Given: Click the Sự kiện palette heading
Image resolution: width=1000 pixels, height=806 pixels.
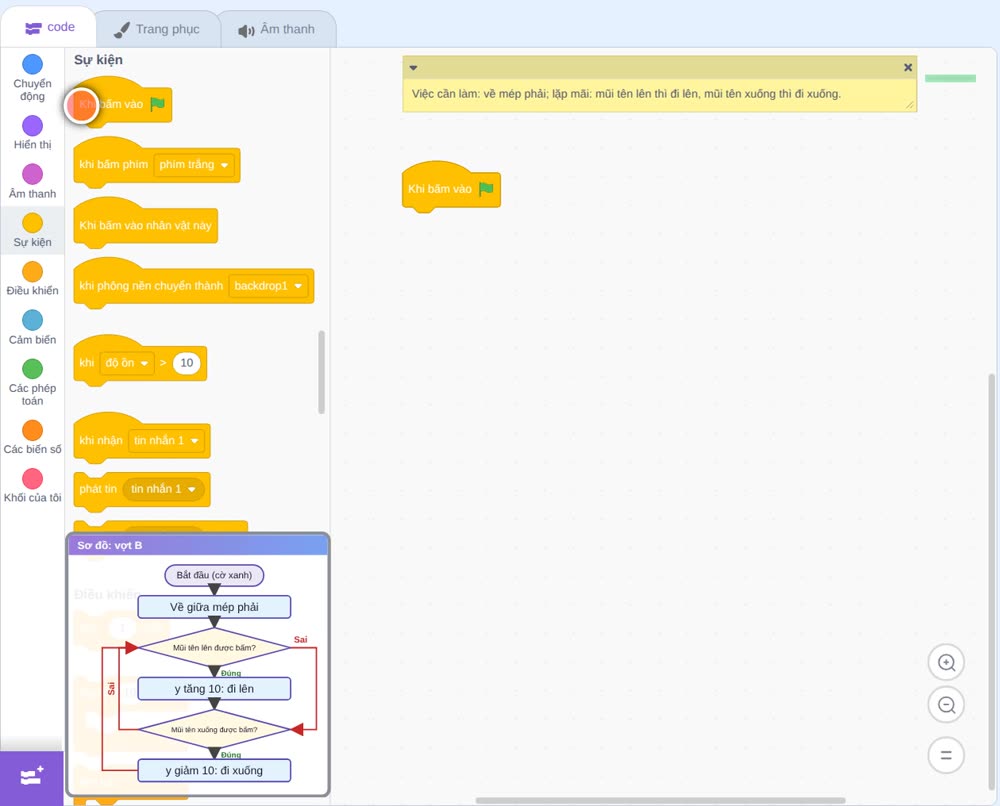Looking at the screenshot, I should coord(98,60).
